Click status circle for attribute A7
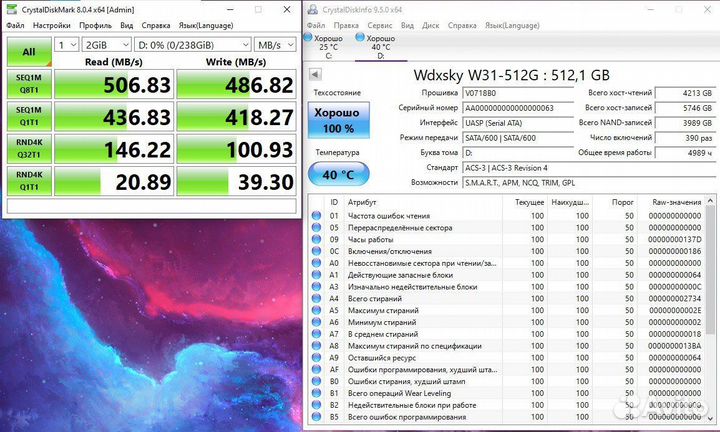The image size is (720, 432). [316, 334]
